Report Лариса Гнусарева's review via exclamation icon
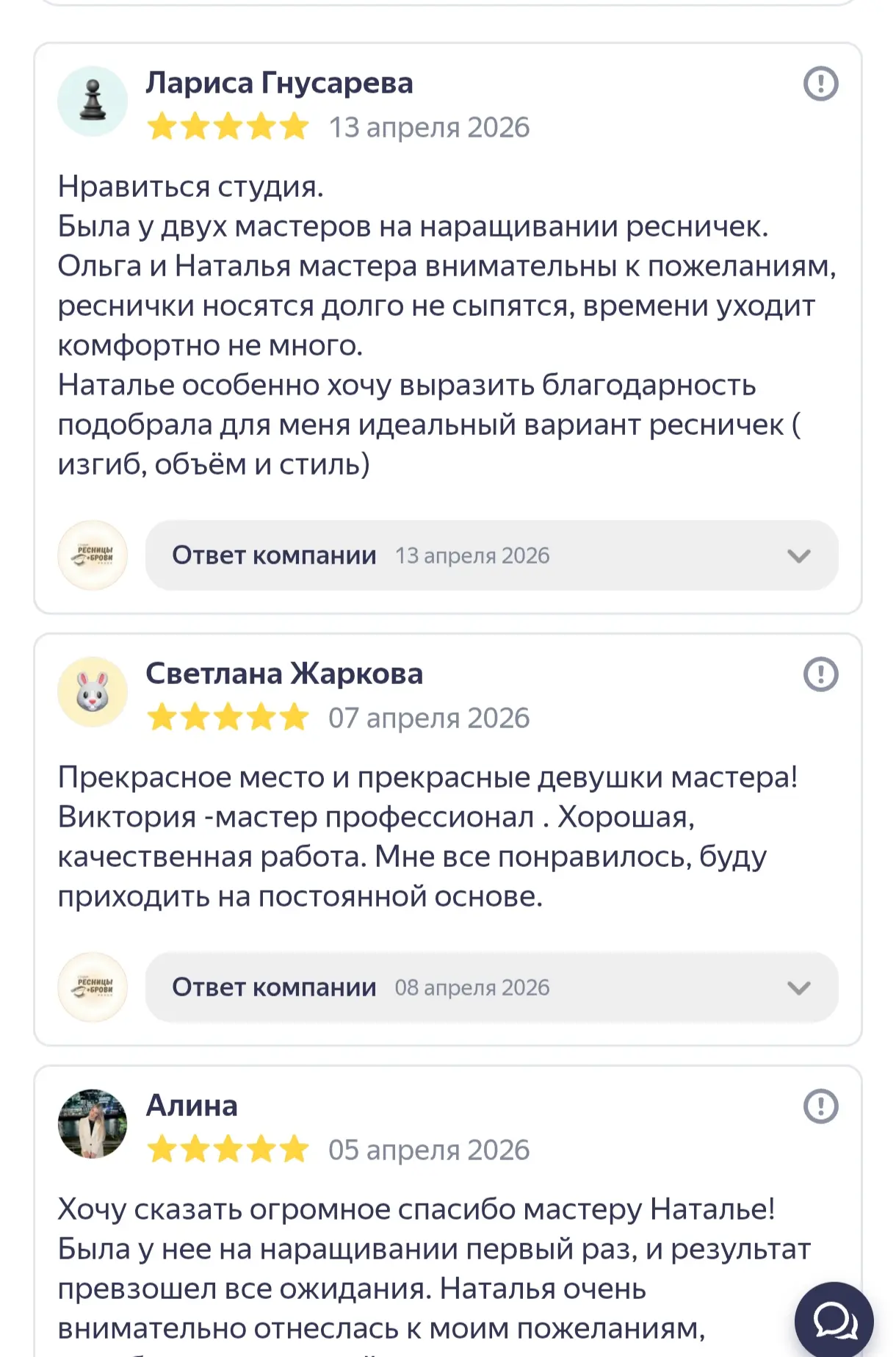The height and width of the screenshot is (1357, 896). (x=820, y=83)
